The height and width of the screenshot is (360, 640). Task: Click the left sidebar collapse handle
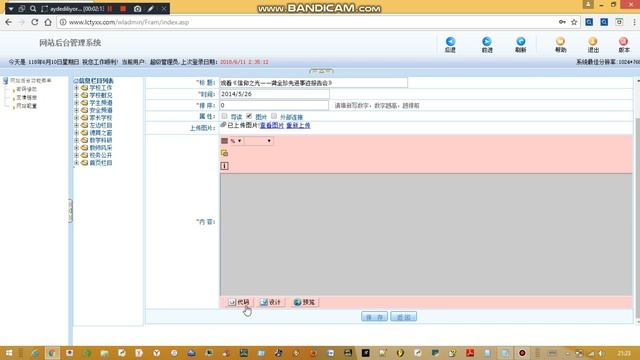click(70, 211)
